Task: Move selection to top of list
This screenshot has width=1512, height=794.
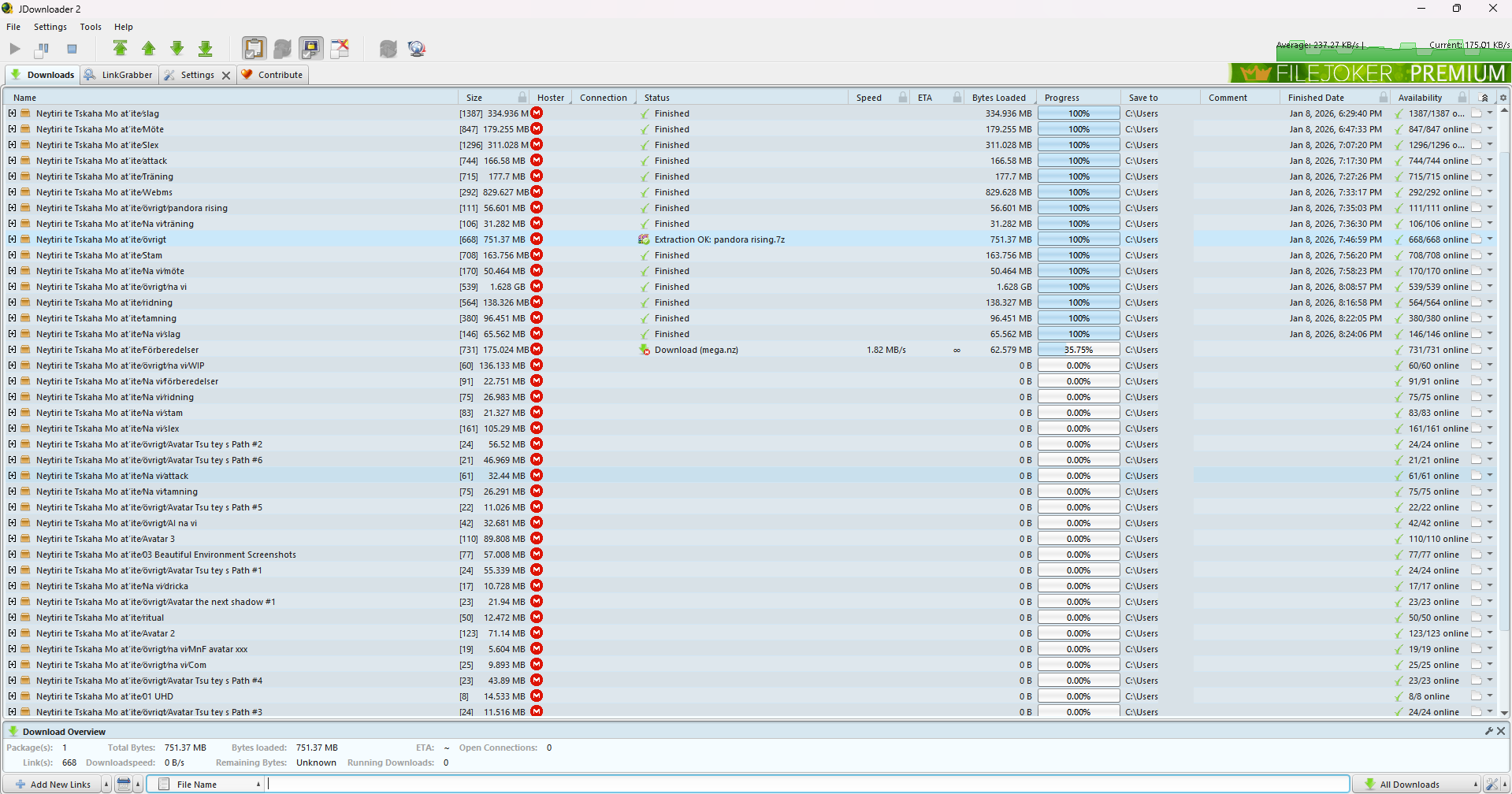Action: 121,49
